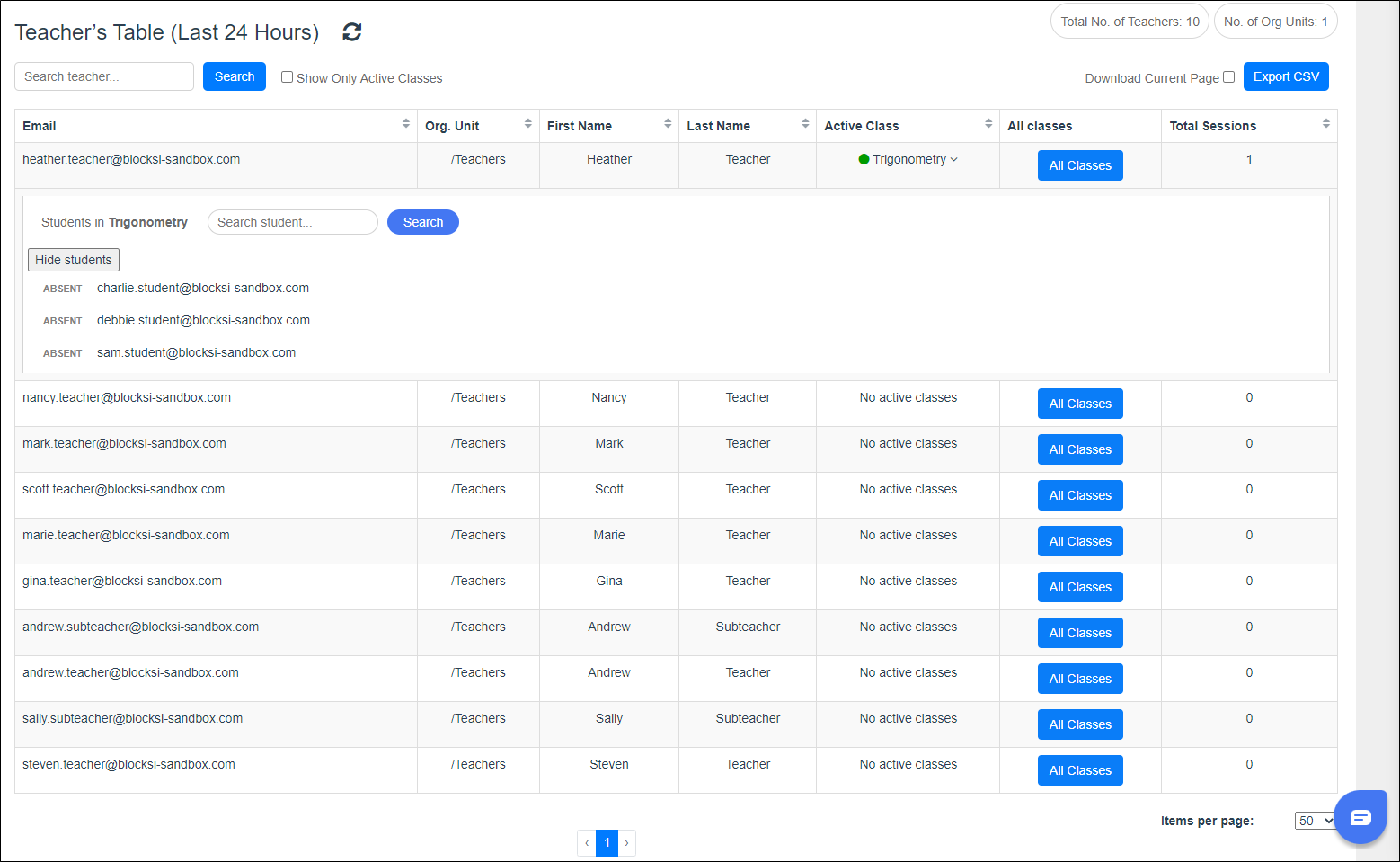Focus the Search student input field
The width and height of the screenshot is (1400, 862).
coord(293,222)
